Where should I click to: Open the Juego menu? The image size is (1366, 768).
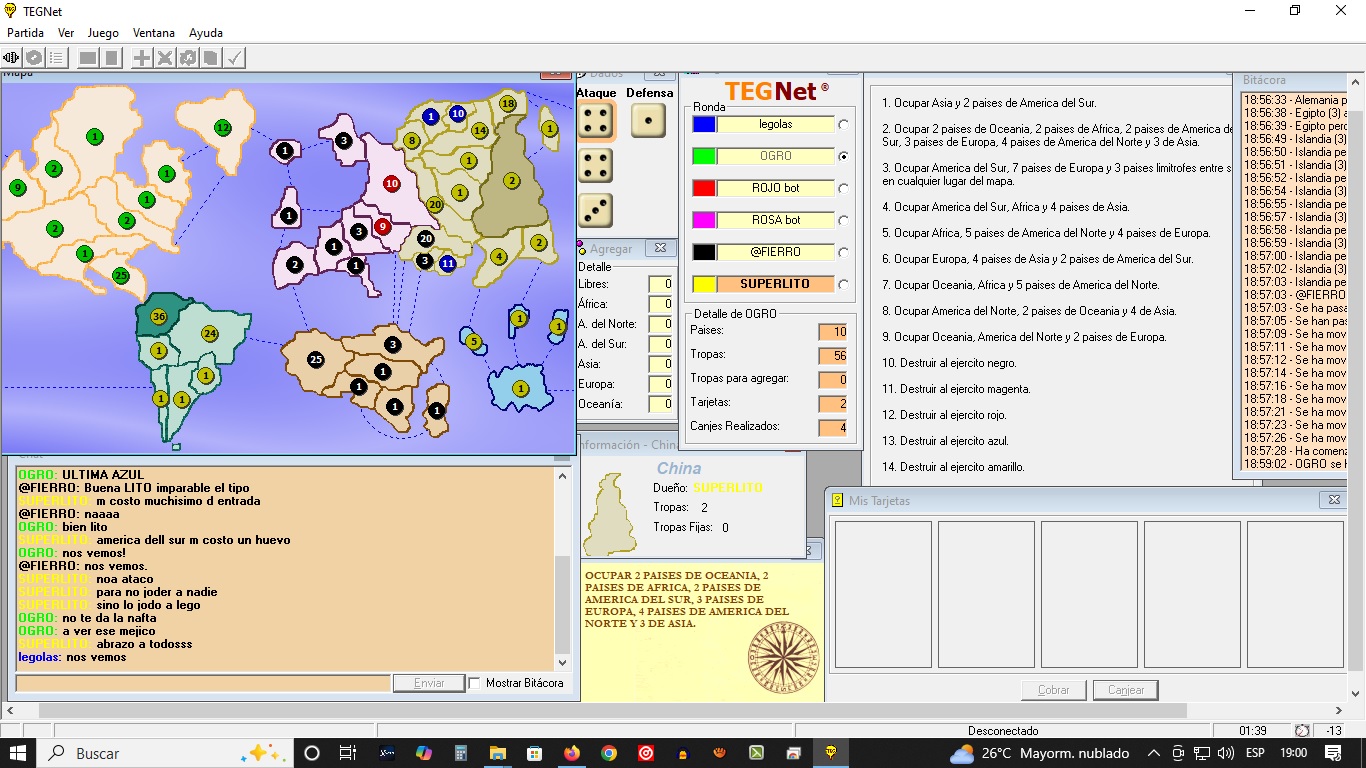pos(103,33)
